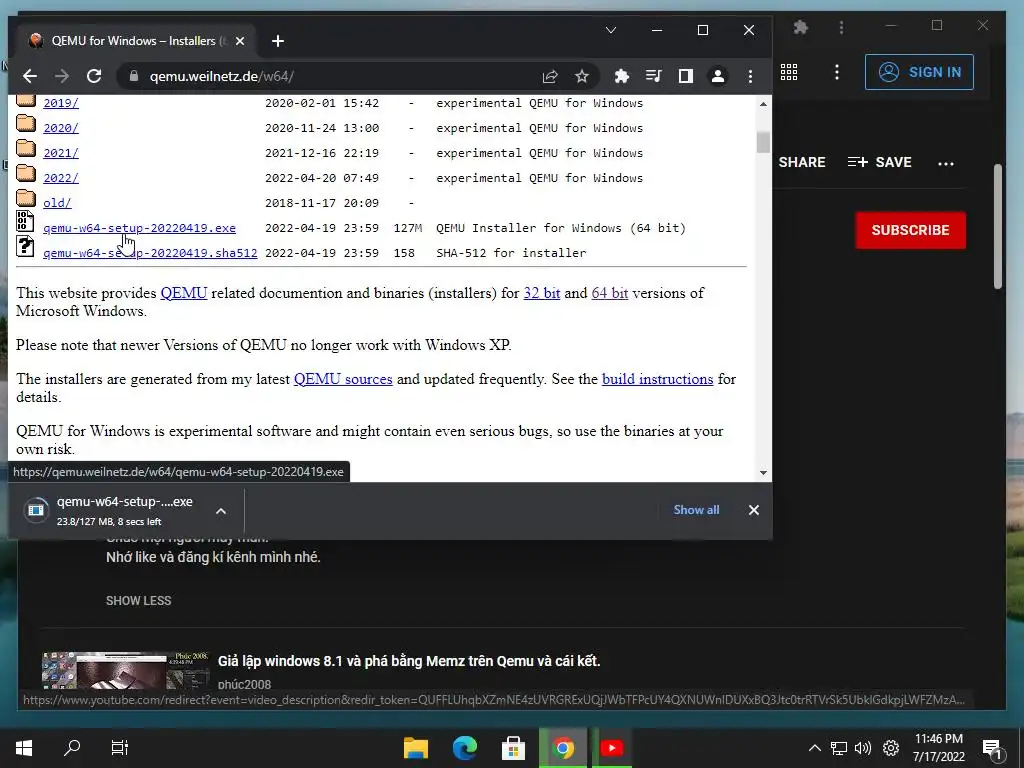Open extensions icon in background YouTube window
The width and height of the screenshot is (1024, 768).
tap(801, 27)
